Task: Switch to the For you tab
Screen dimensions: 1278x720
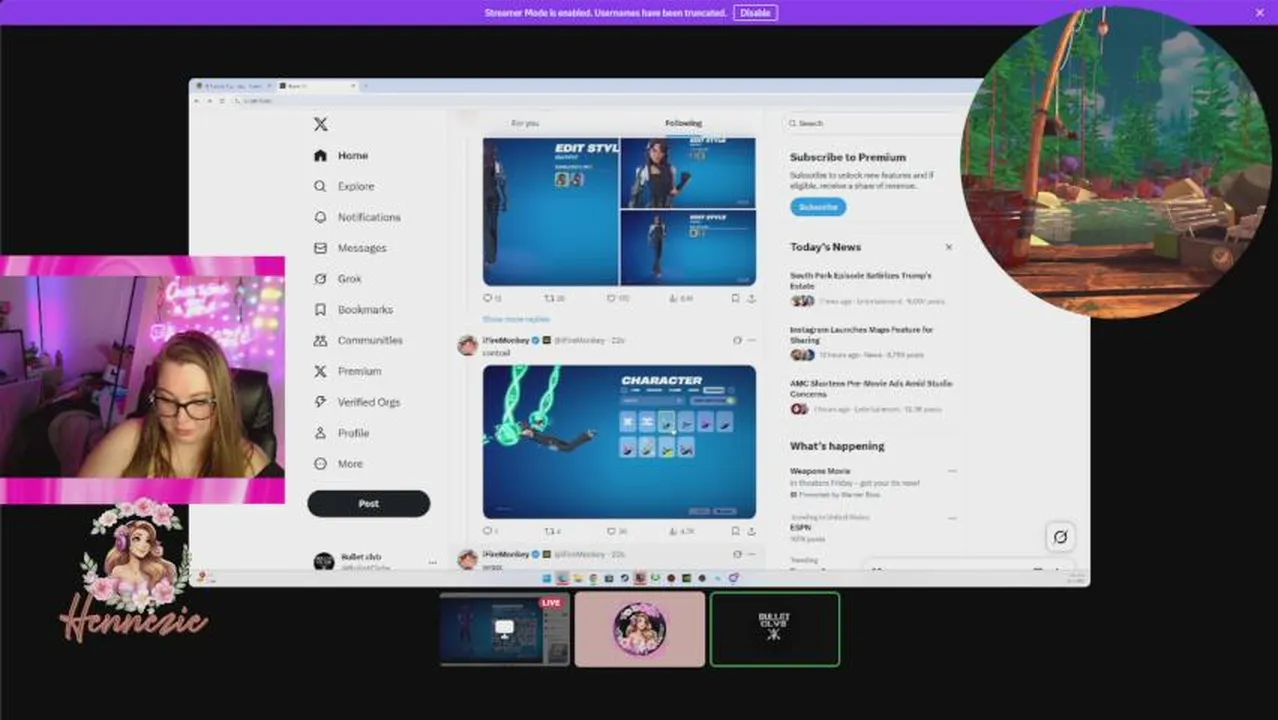Action: pyautogui.click(x=525, y=123)
